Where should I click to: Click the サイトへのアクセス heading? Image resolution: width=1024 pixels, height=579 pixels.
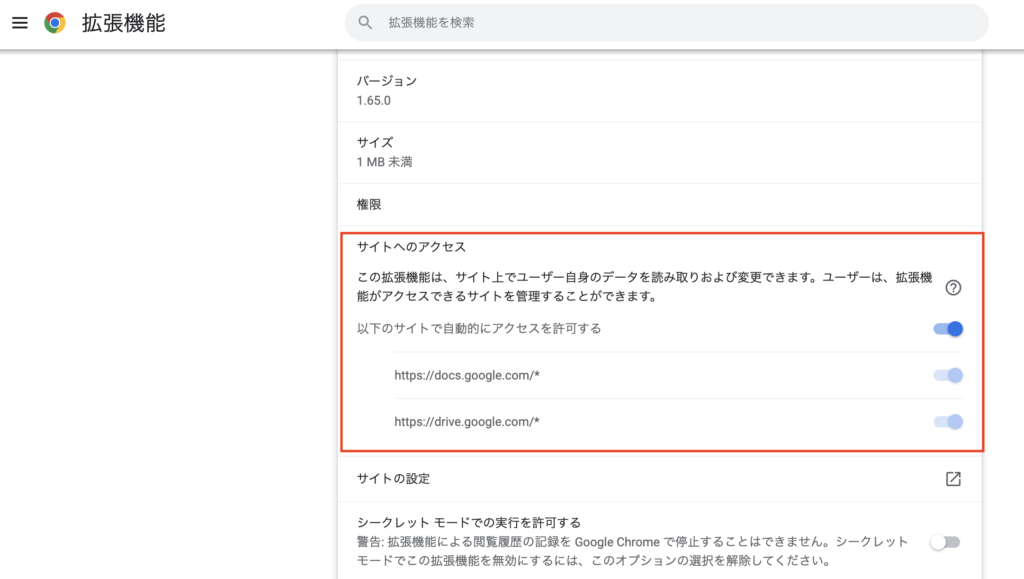point(411,247)
